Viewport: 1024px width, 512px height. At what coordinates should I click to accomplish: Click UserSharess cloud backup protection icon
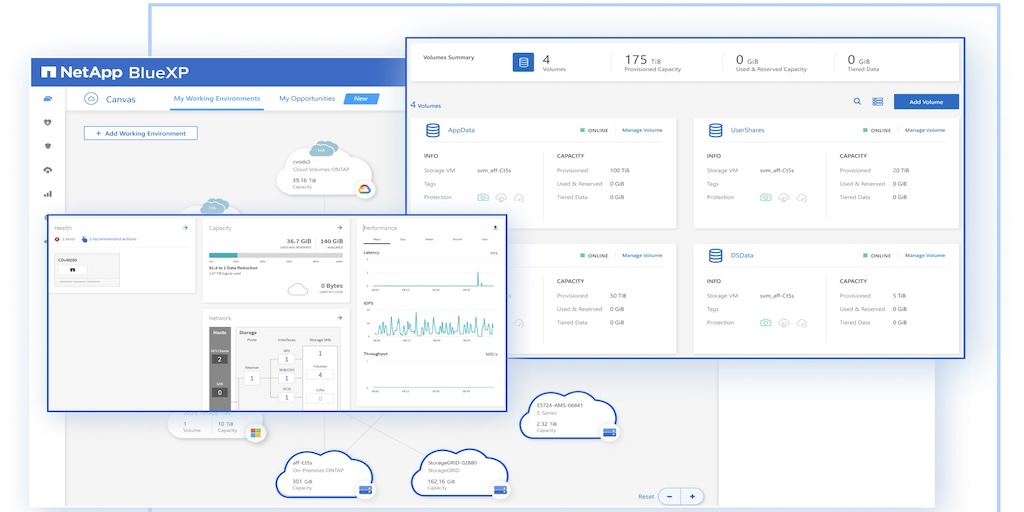tap(783, 197)
